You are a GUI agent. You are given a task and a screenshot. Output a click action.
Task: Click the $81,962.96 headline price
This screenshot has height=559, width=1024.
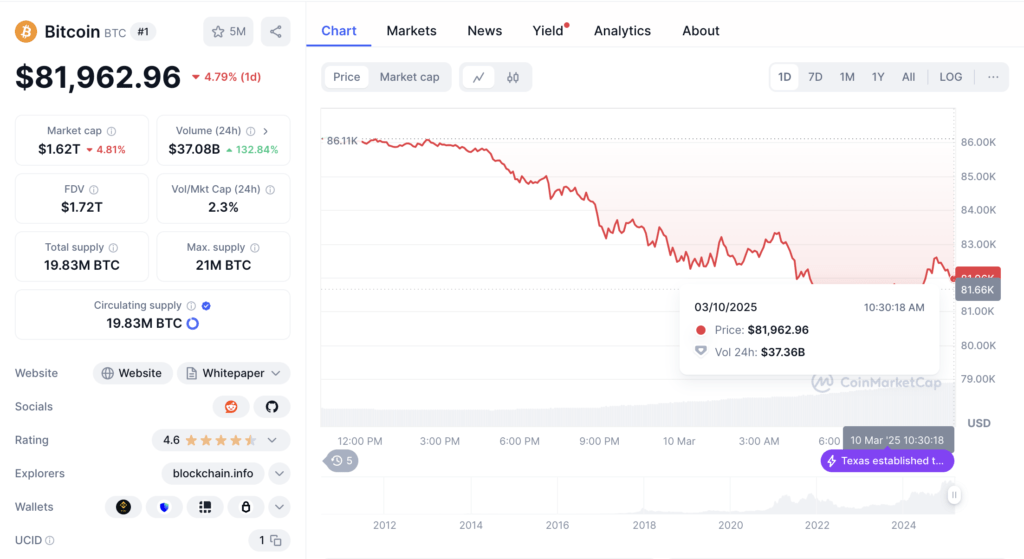[x=98, y=77]
